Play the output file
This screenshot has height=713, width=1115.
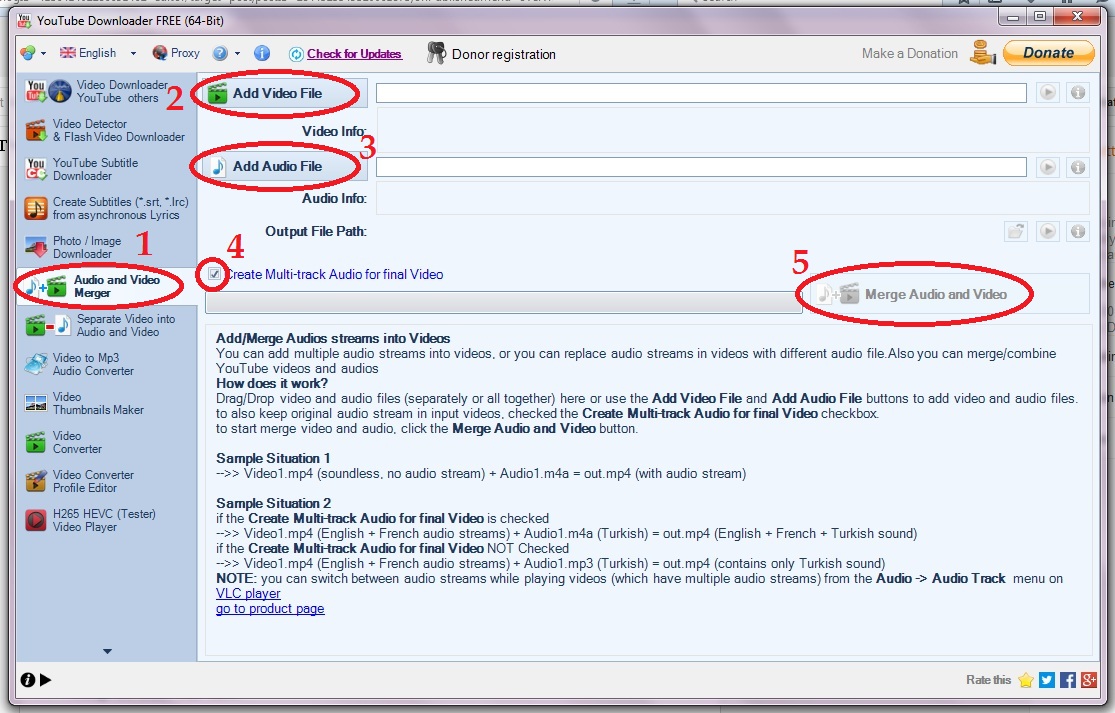click(x=1047, y=232)
